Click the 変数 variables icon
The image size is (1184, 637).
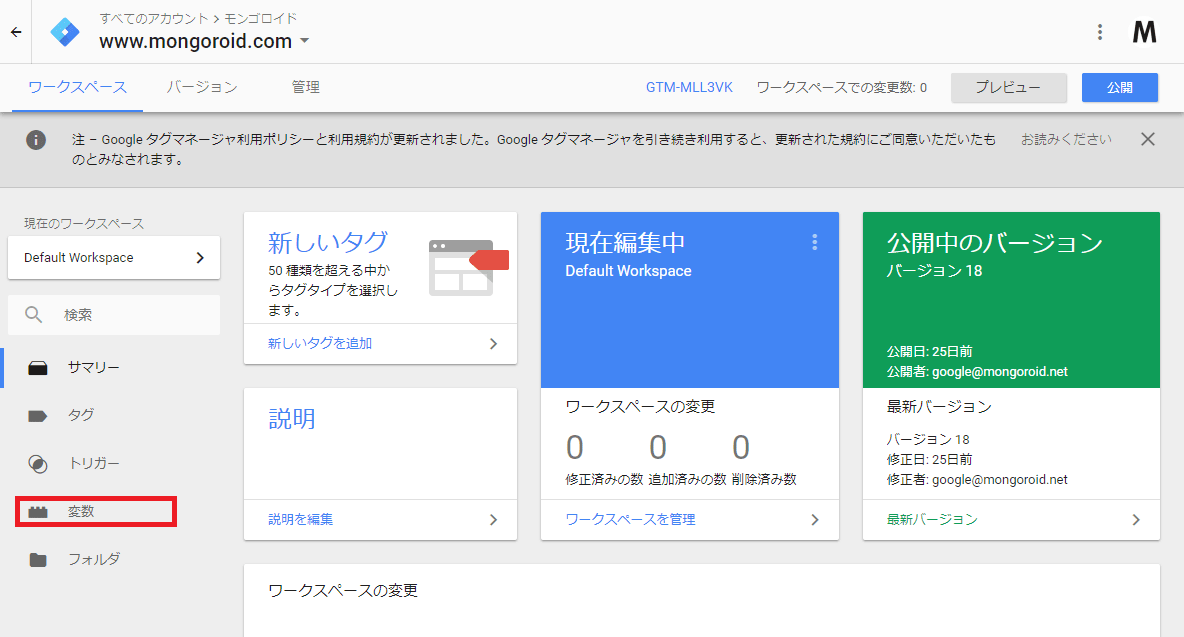tap(38, 512)
